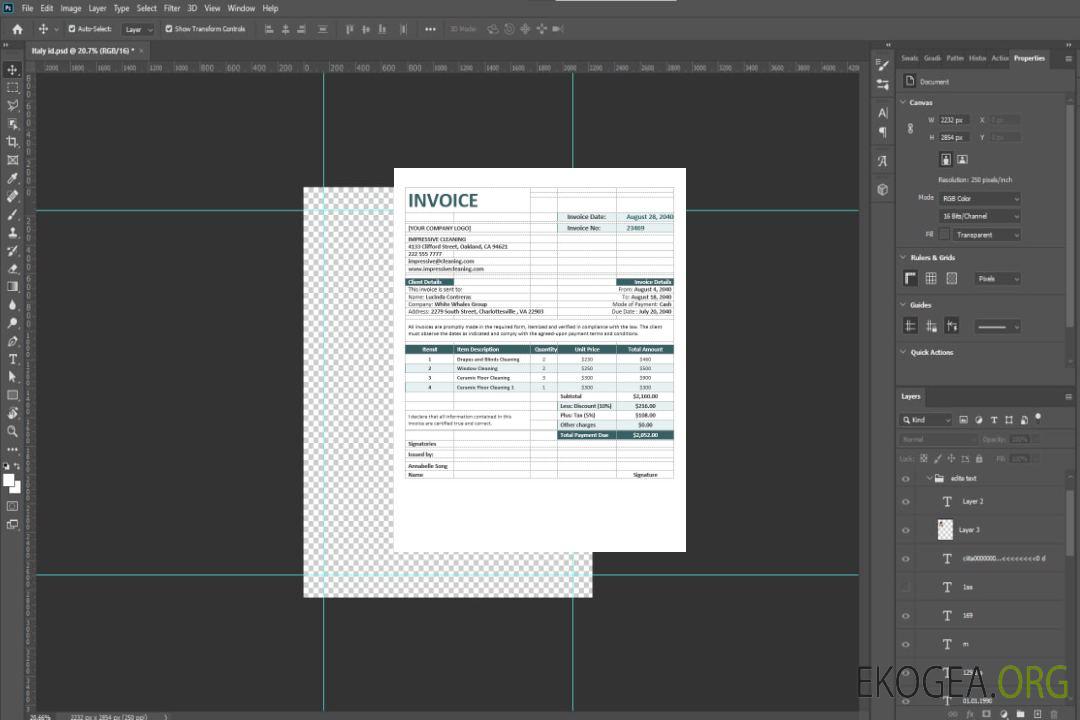
Task: Toggle Auto-Select checkbox
Action: coord(72,29)
